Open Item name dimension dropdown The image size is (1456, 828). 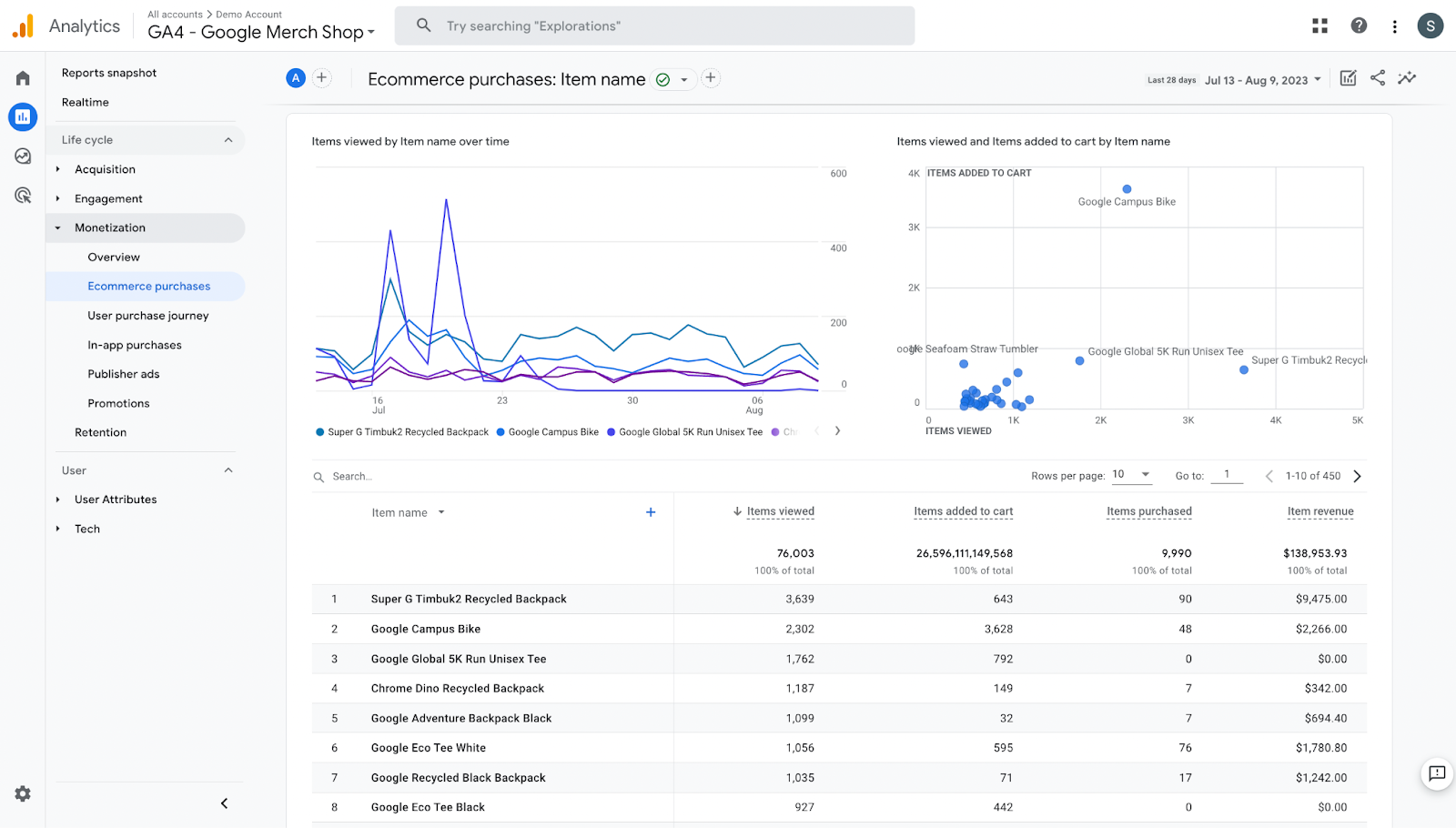pyautogui.click(x=408, y=512)
